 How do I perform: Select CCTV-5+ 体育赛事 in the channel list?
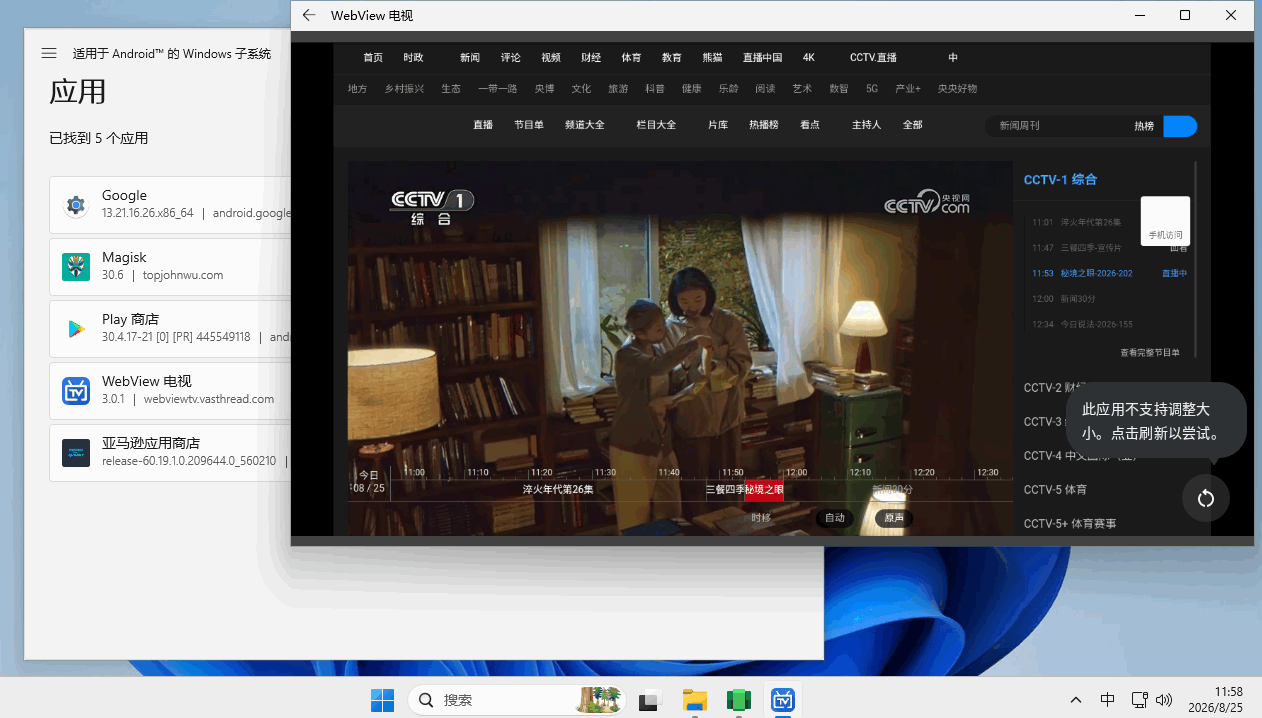(x=1070, y=524)
